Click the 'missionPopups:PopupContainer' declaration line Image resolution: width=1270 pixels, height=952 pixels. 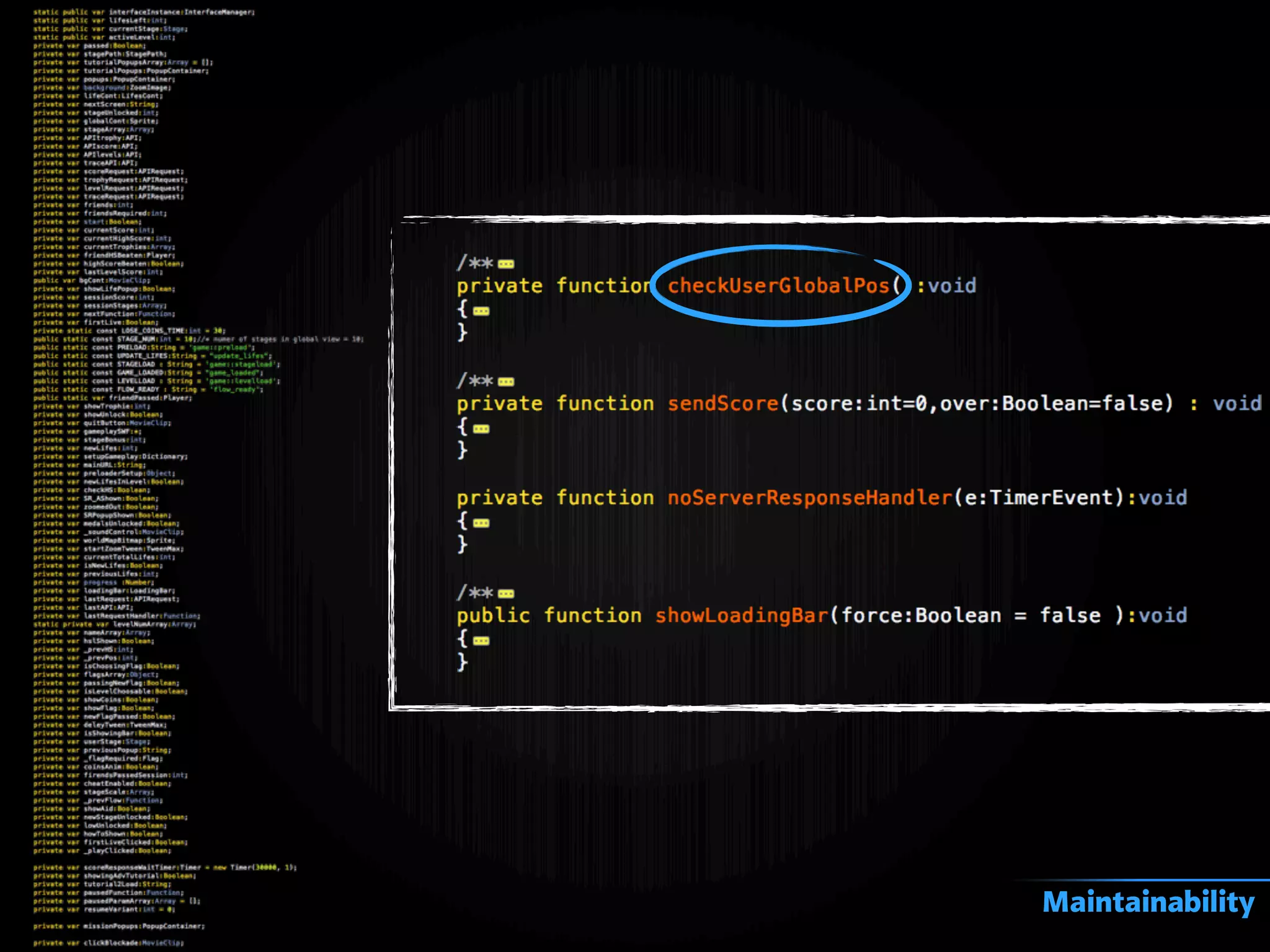click(119, 926)
